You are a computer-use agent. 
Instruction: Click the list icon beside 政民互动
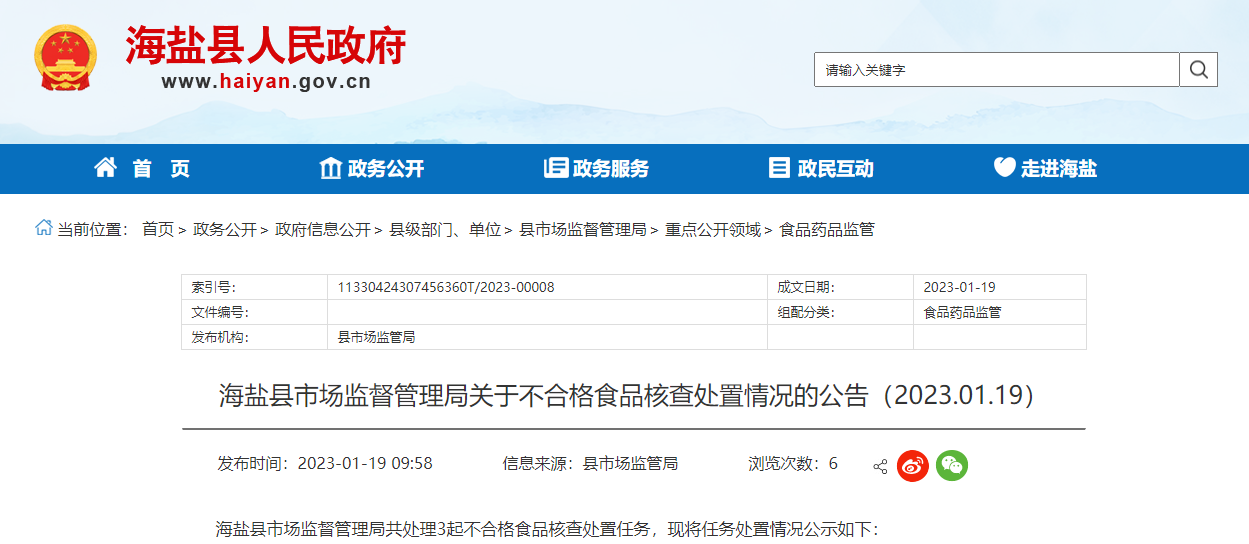pos(779,168)
